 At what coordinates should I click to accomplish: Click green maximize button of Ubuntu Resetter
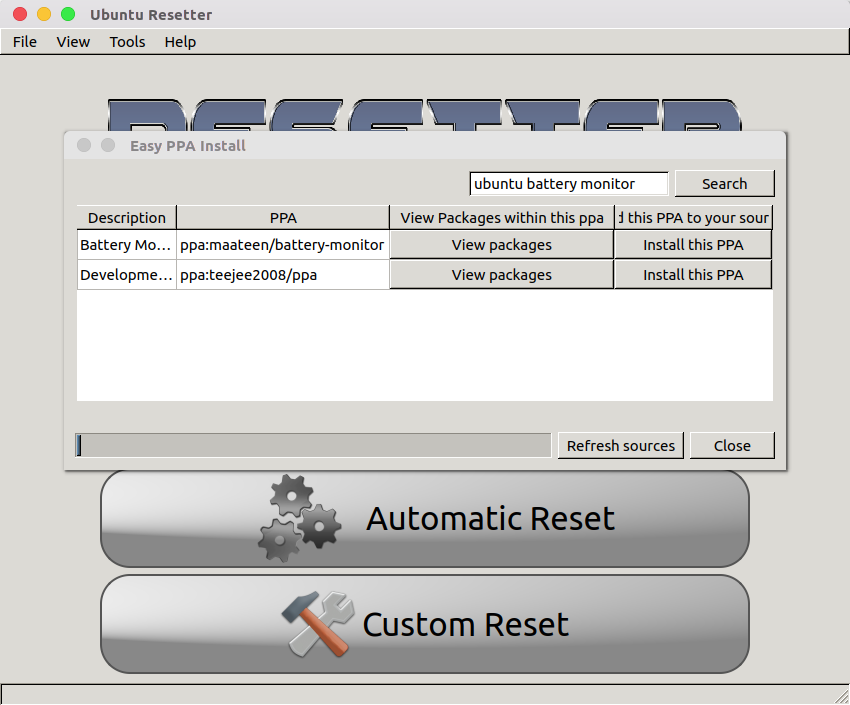(x=68, y=14)
